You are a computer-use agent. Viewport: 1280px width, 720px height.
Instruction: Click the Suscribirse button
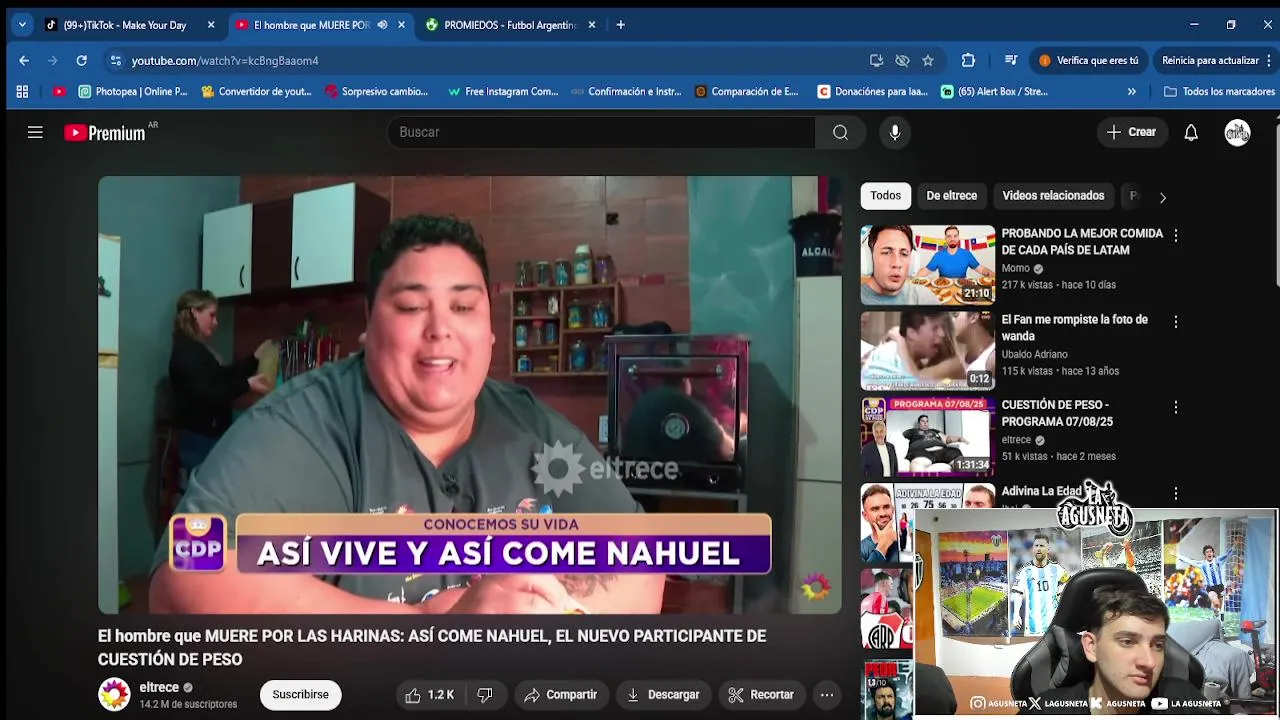coord(300,695)
